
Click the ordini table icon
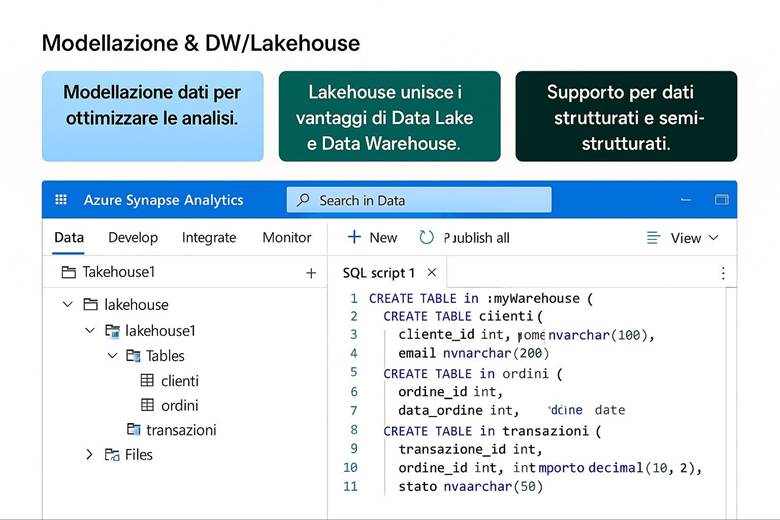[x=147, y=405]
